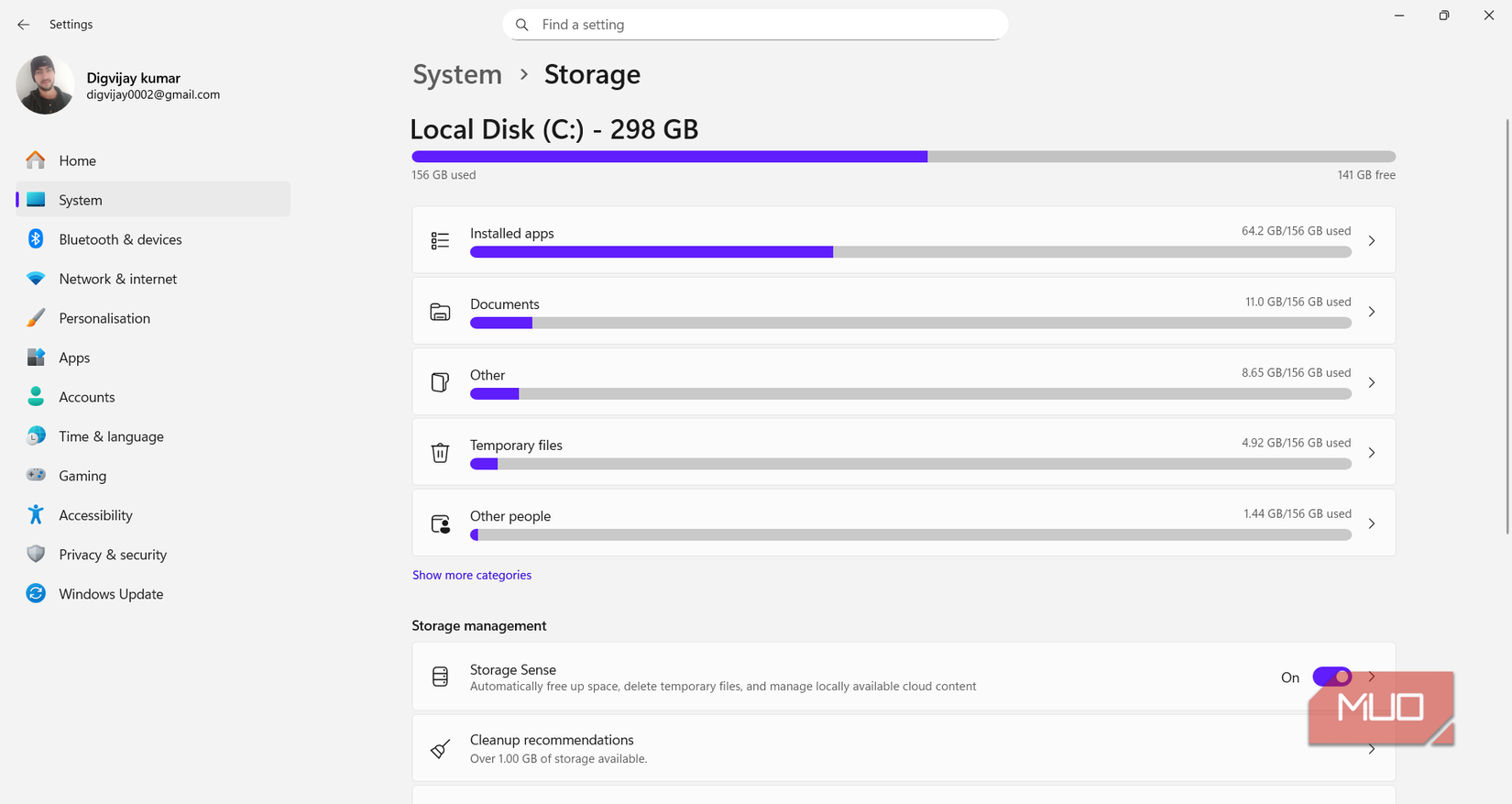Viewport: 1512px width, 804px height.
Task: Click inside the Find a setting search box
Action: (755, 24)
